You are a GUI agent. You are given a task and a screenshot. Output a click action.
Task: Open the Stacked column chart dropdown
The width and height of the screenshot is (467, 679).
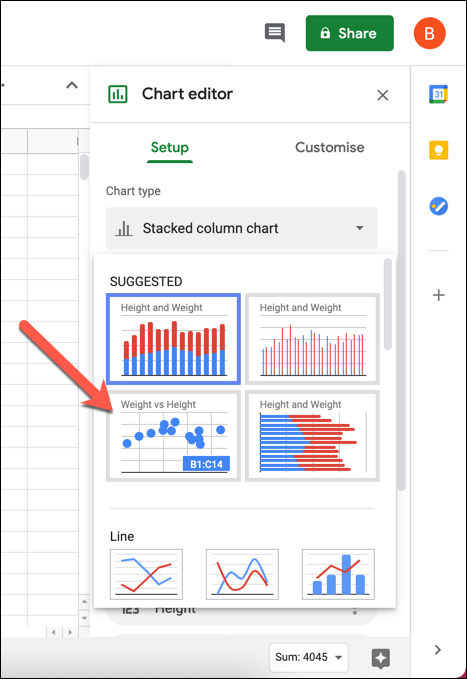[242, 228]
